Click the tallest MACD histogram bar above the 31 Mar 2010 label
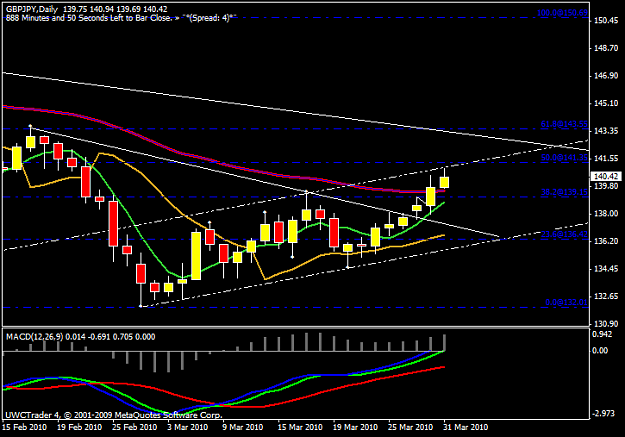The width and height of the screenshot is (625, 437). (x=444, y=343)
